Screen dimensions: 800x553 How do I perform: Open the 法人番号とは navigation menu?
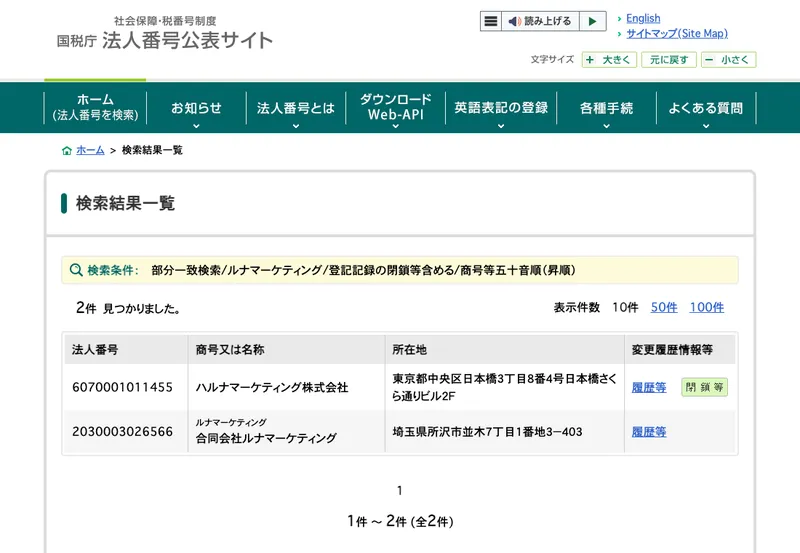click(x=295, y=108)
